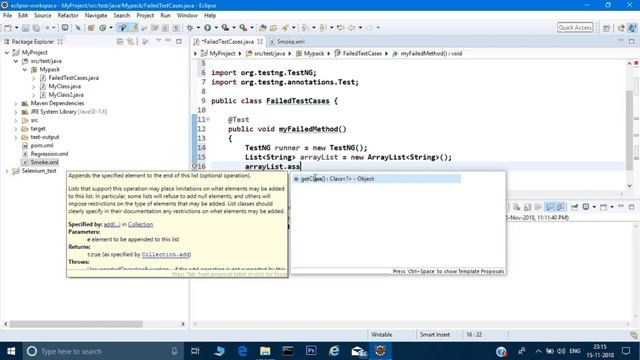Open the Refactor menu

click(x=68, y=16)
